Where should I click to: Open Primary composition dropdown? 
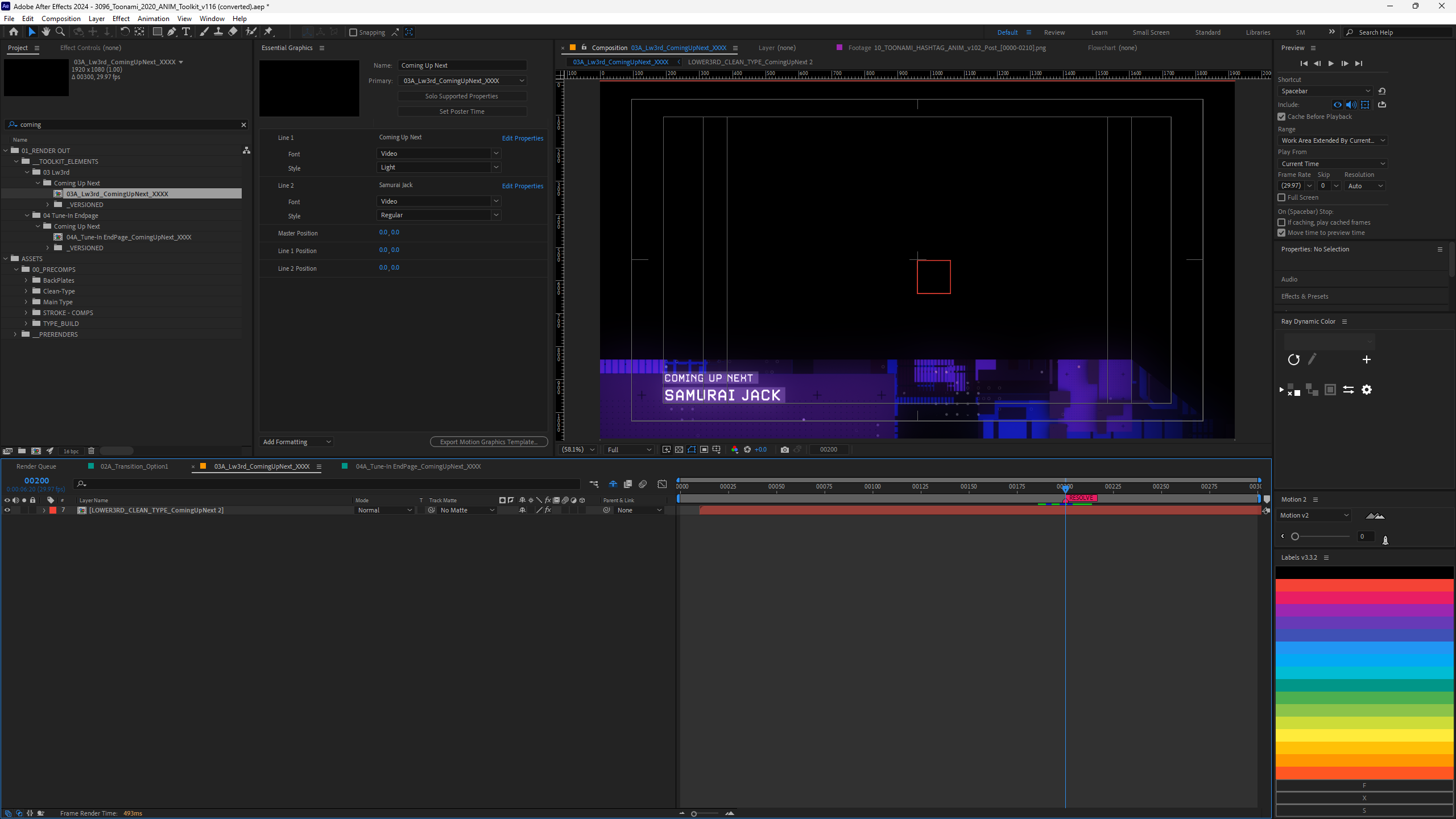coord(462,81)
